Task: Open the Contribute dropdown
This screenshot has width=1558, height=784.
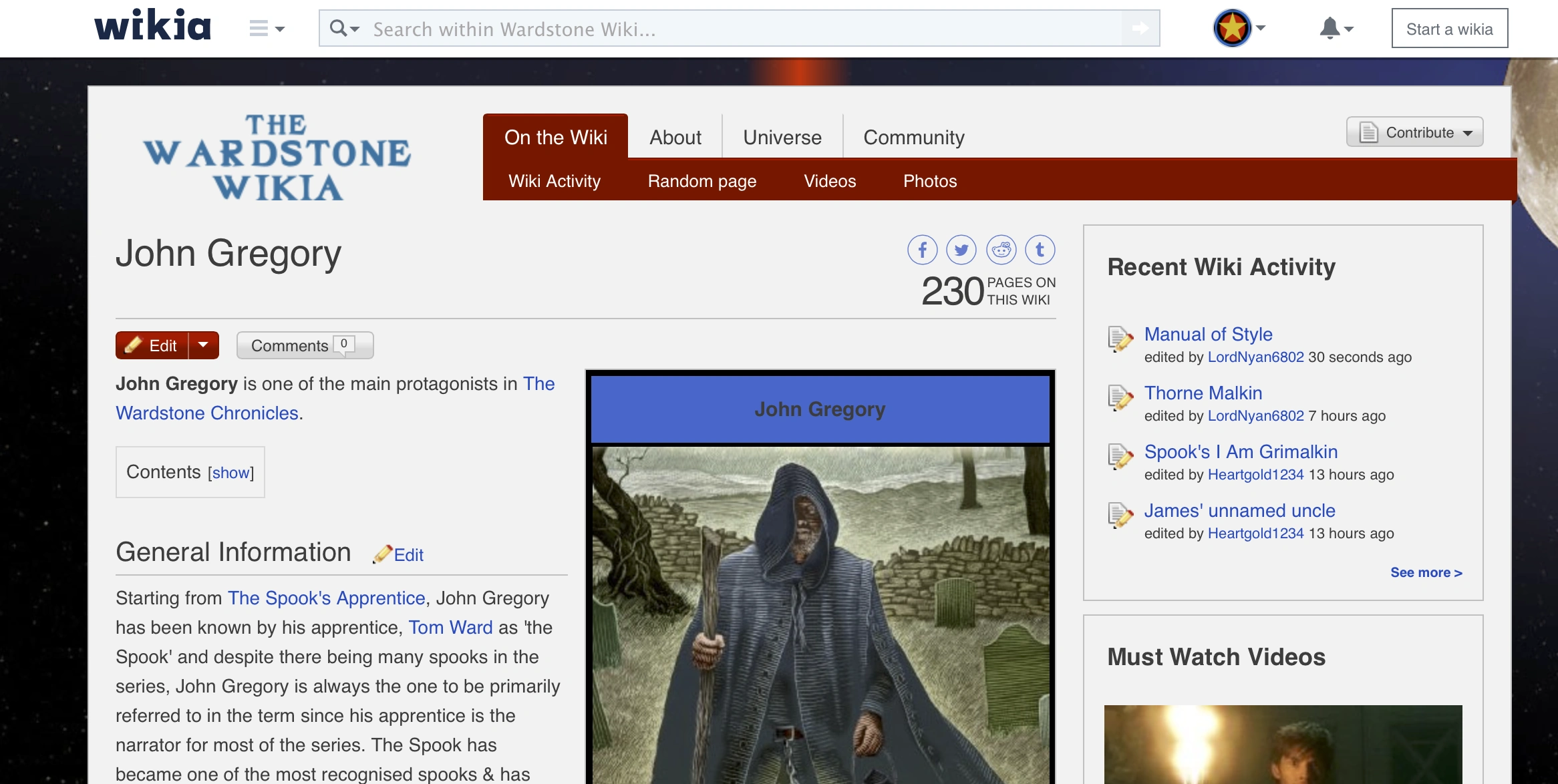Action: pos(1415,132)
